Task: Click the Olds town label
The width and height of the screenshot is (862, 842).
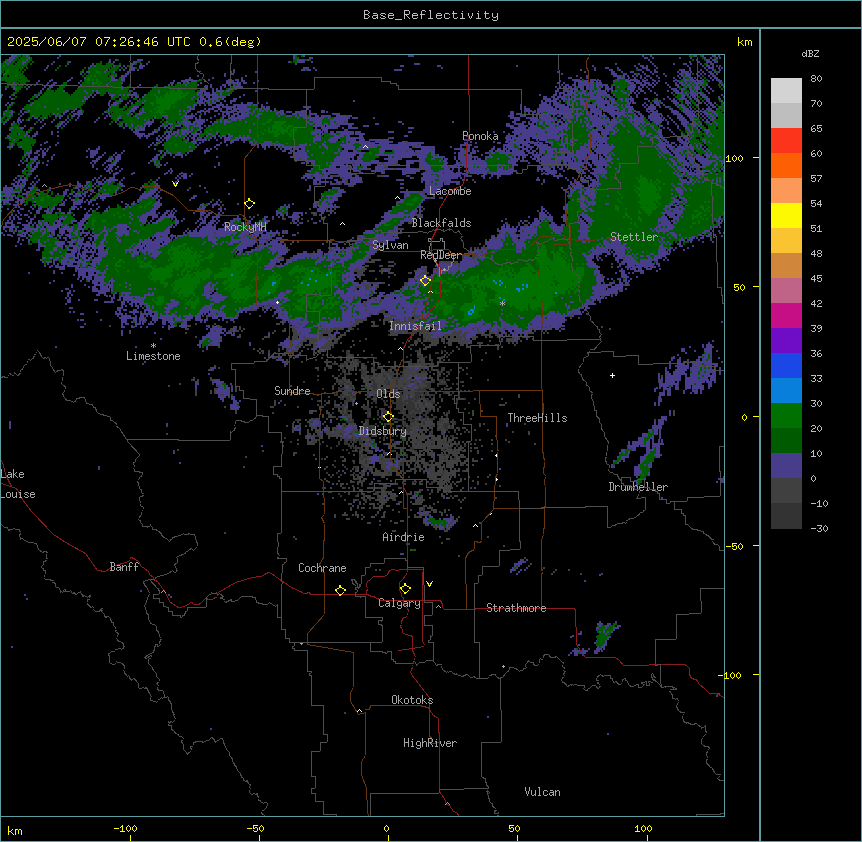Action: (388, 394)
